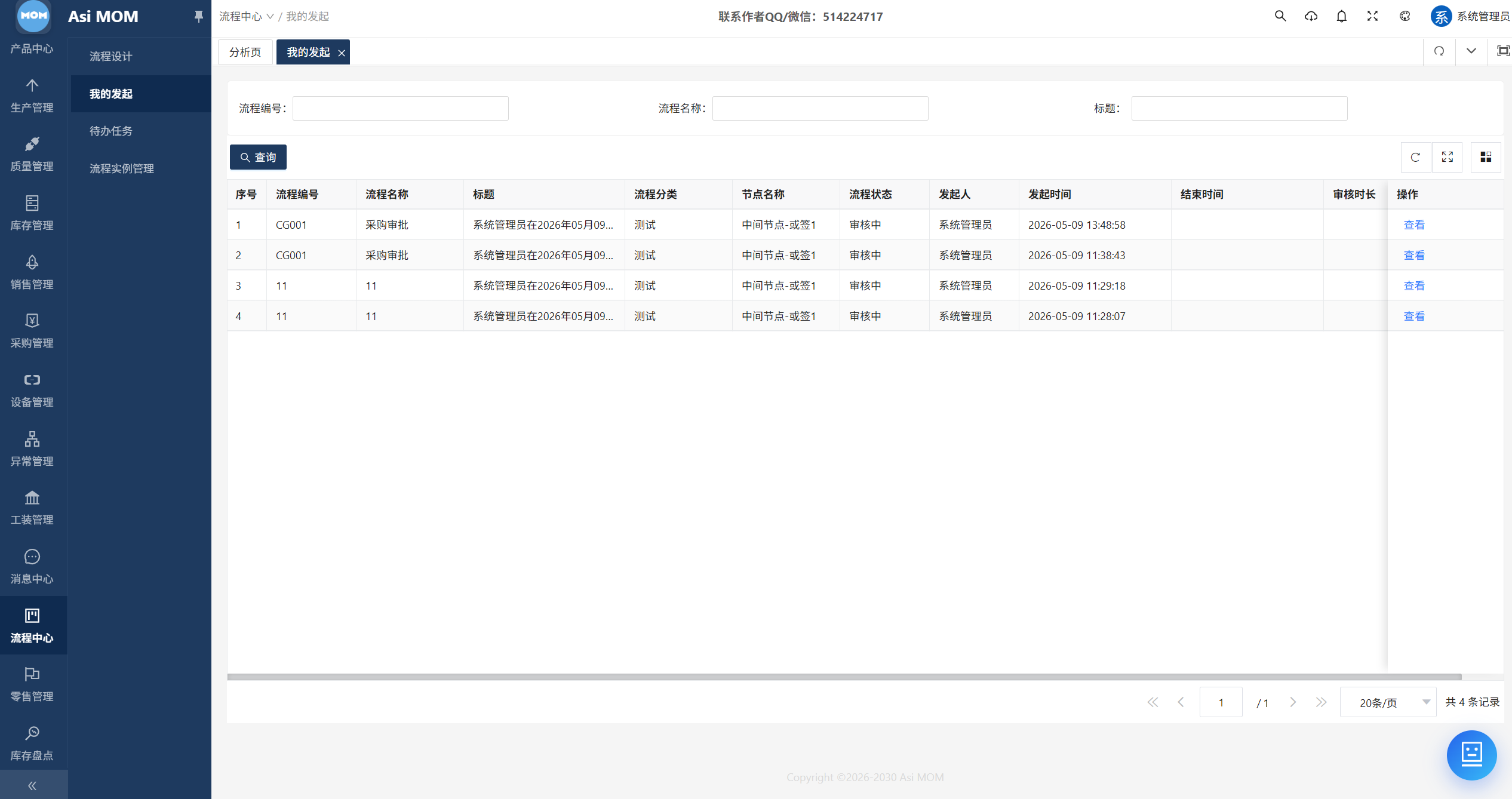The width and height of the screenshot is (1512, 799).
Task: Focus the 标题 input field
Action: click(x=1240, y=108)
